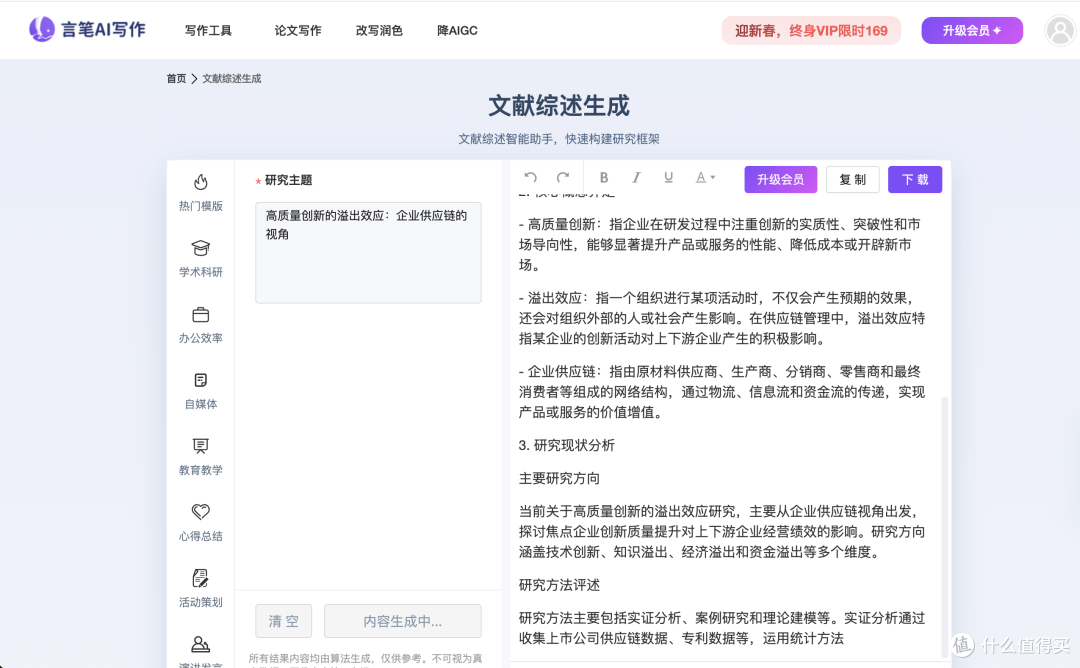Click the 文献综述生成 page title

click(559, 106)
